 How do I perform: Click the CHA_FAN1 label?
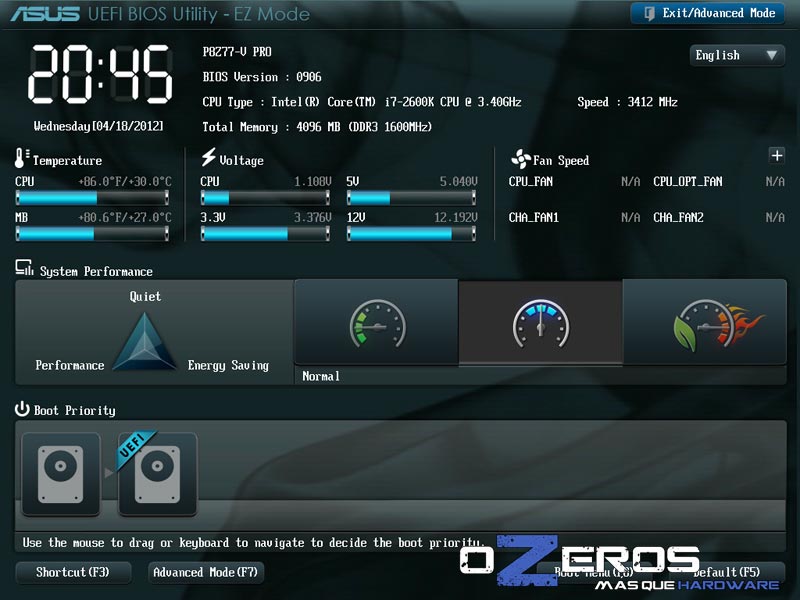tap(534, 218)
